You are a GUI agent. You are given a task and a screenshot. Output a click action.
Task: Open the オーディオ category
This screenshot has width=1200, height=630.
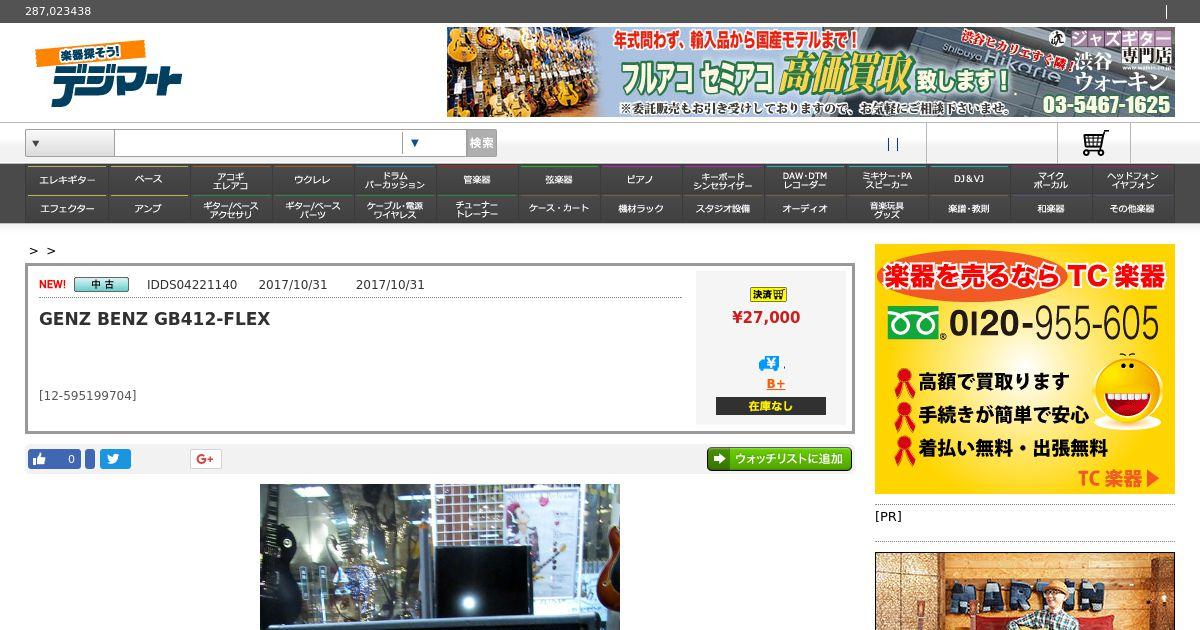pyautogui.click(x=804, y=209)
